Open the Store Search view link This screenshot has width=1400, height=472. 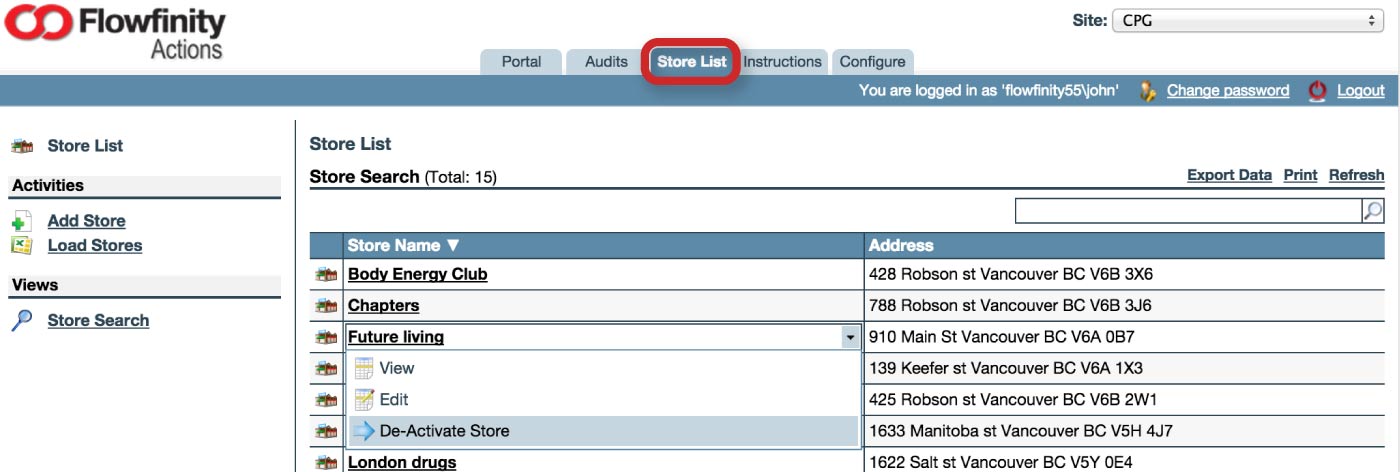point(98,321)
